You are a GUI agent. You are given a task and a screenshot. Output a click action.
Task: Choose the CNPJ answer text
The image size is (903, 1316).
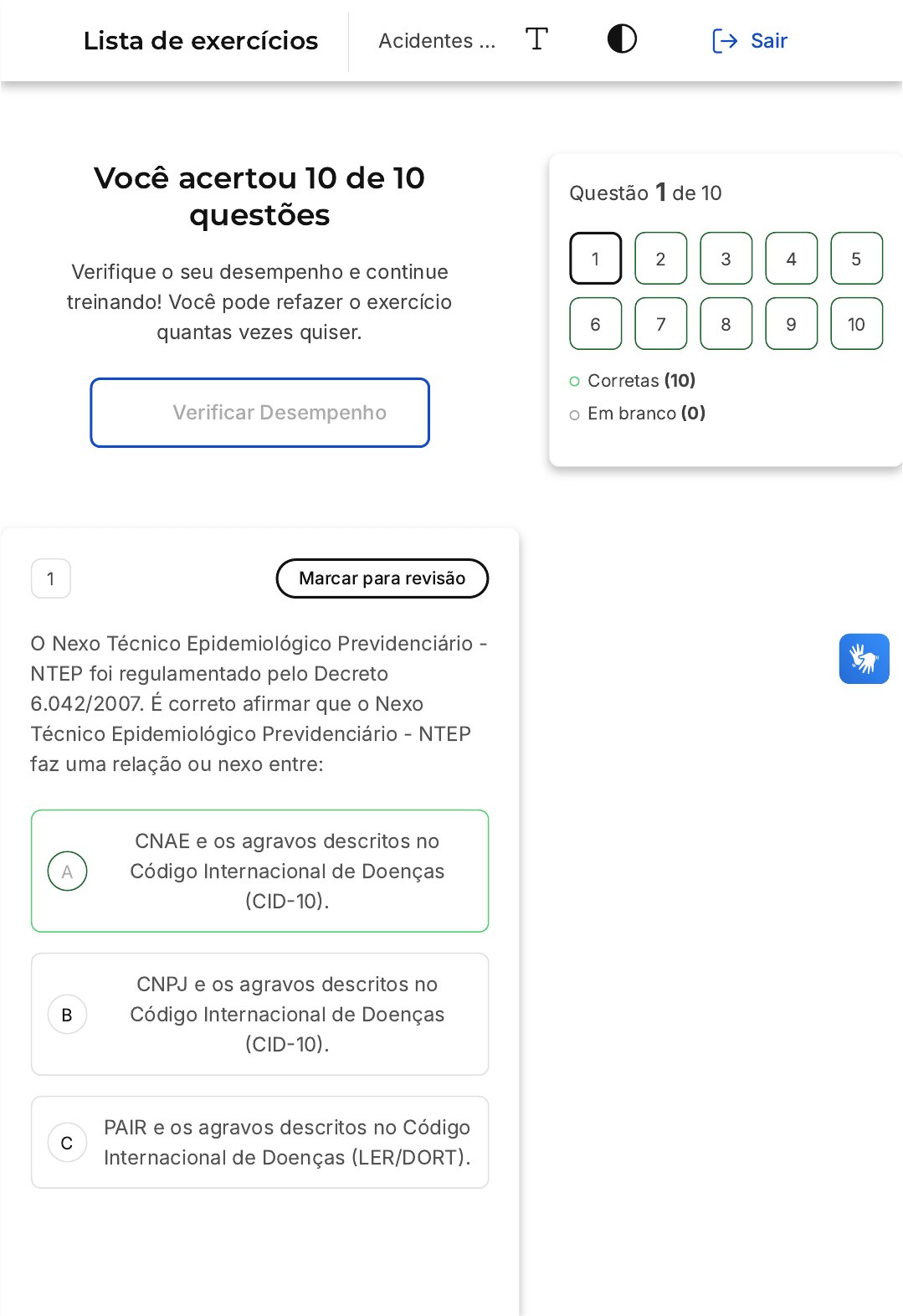pyautogui.click(x=287, y=1014)
